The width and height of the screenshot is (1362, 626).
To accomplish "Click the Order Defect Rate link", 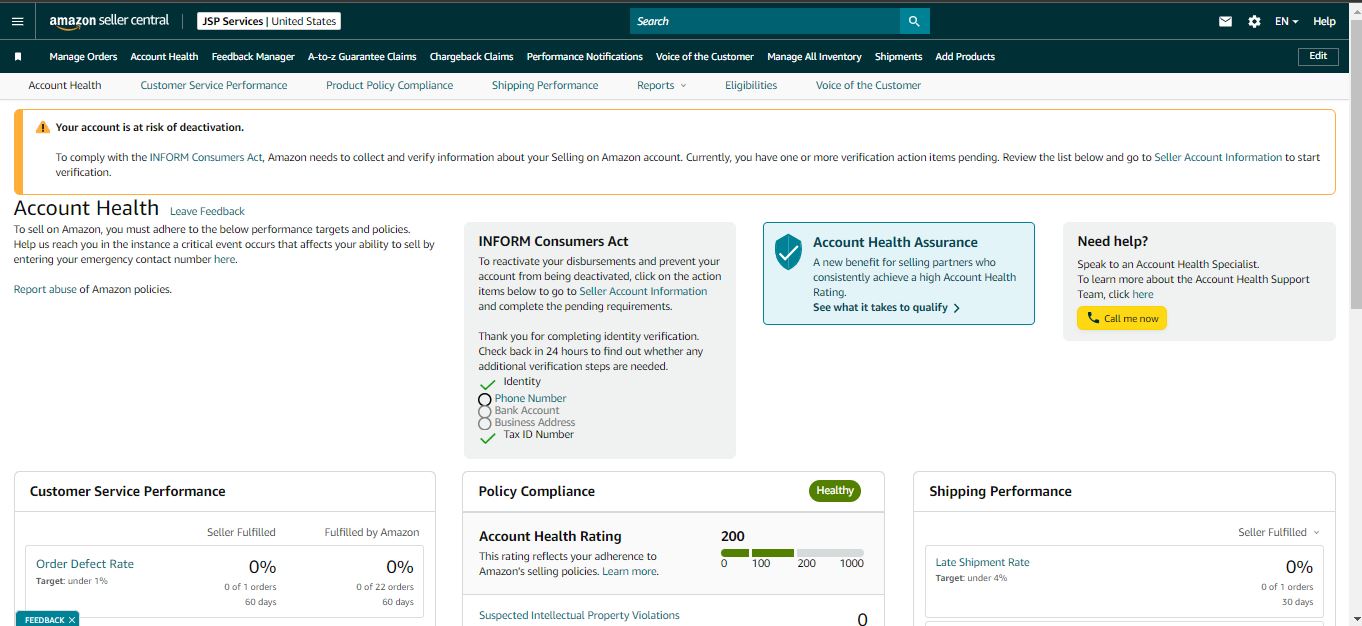I will click(85, 564).
